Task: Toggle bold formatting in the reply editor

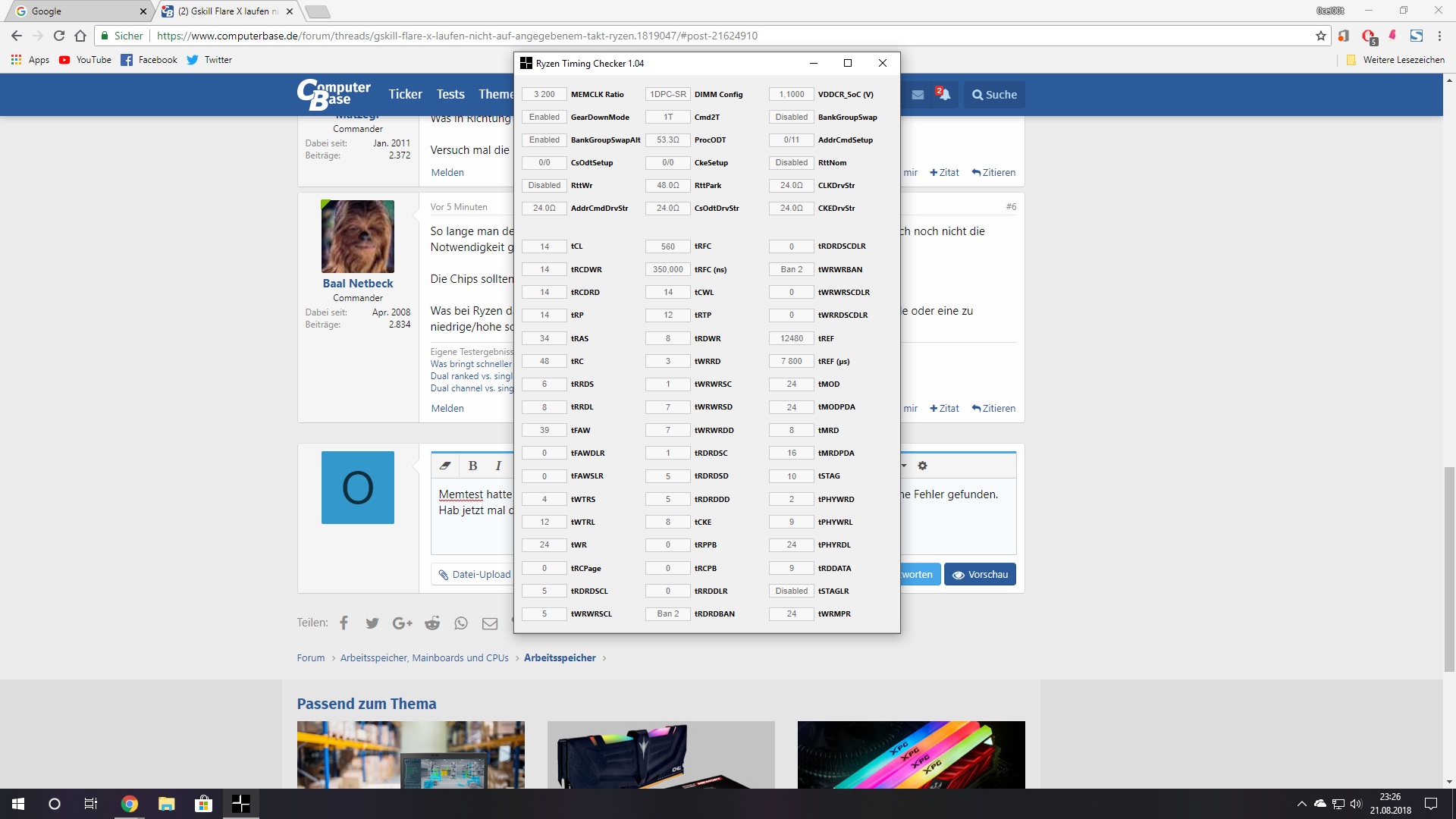Action: pyautogui.click(x=472, y=466)
